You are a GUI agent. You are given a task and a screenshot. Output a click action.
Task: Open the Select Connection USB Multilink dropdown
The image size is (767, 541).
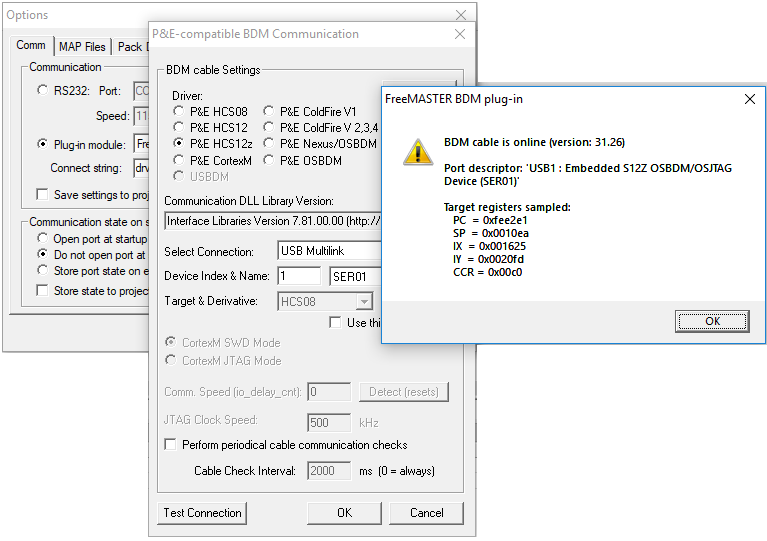pos(329,251)
